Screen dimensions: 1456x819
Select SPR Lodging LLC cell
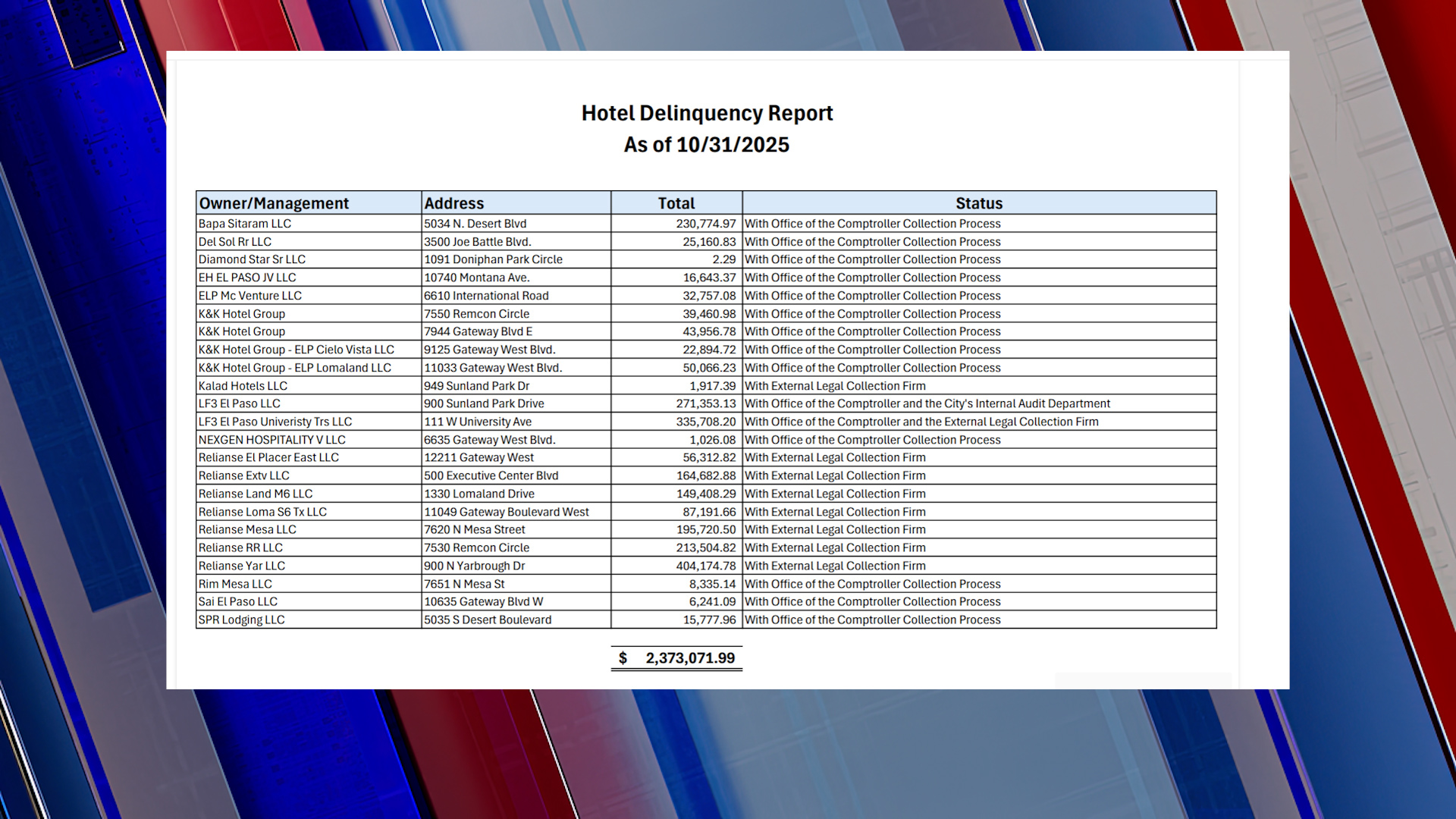coord(241,620)
